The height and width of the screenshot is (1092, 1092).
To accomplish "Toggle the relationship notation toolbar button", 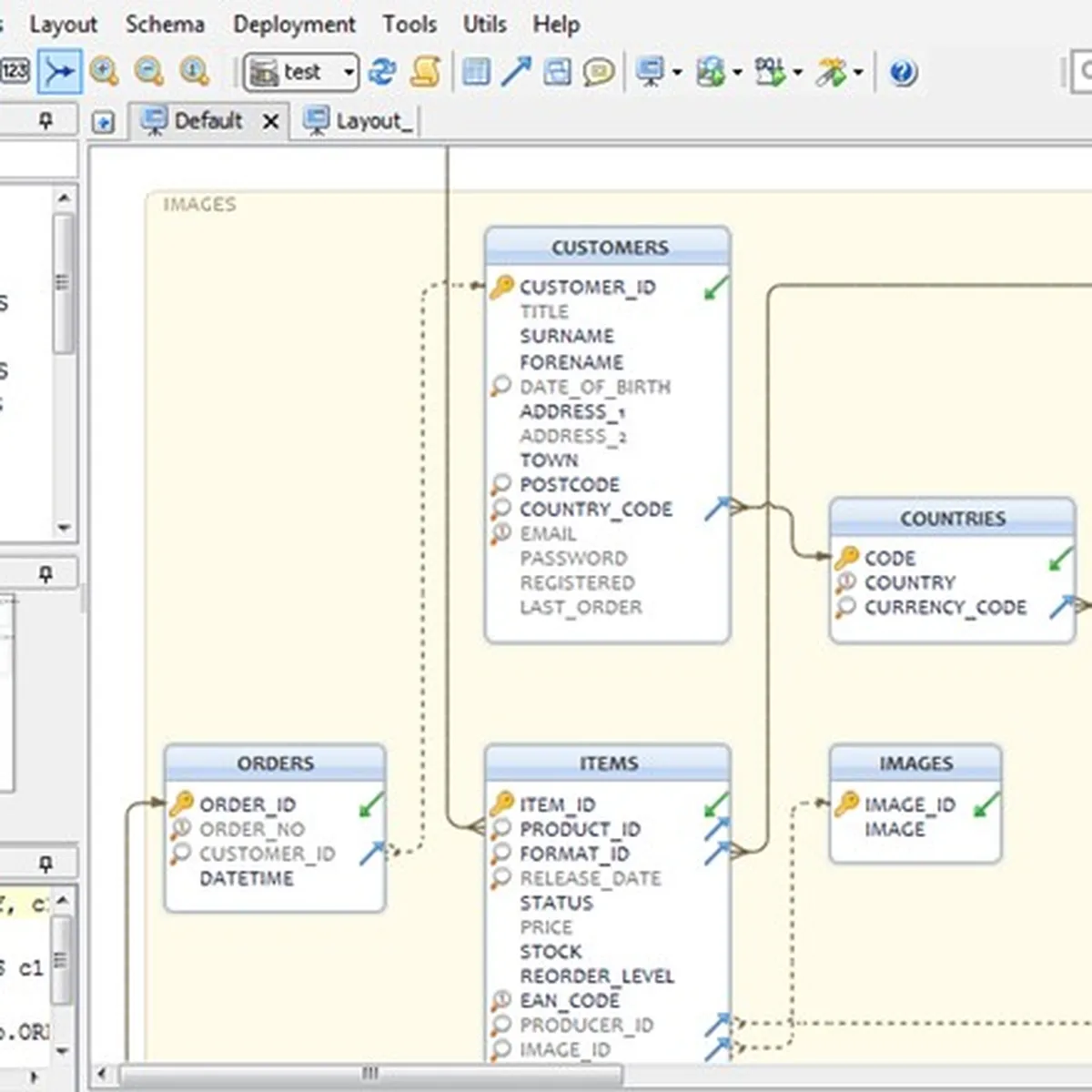I will (x=60, y=71).
